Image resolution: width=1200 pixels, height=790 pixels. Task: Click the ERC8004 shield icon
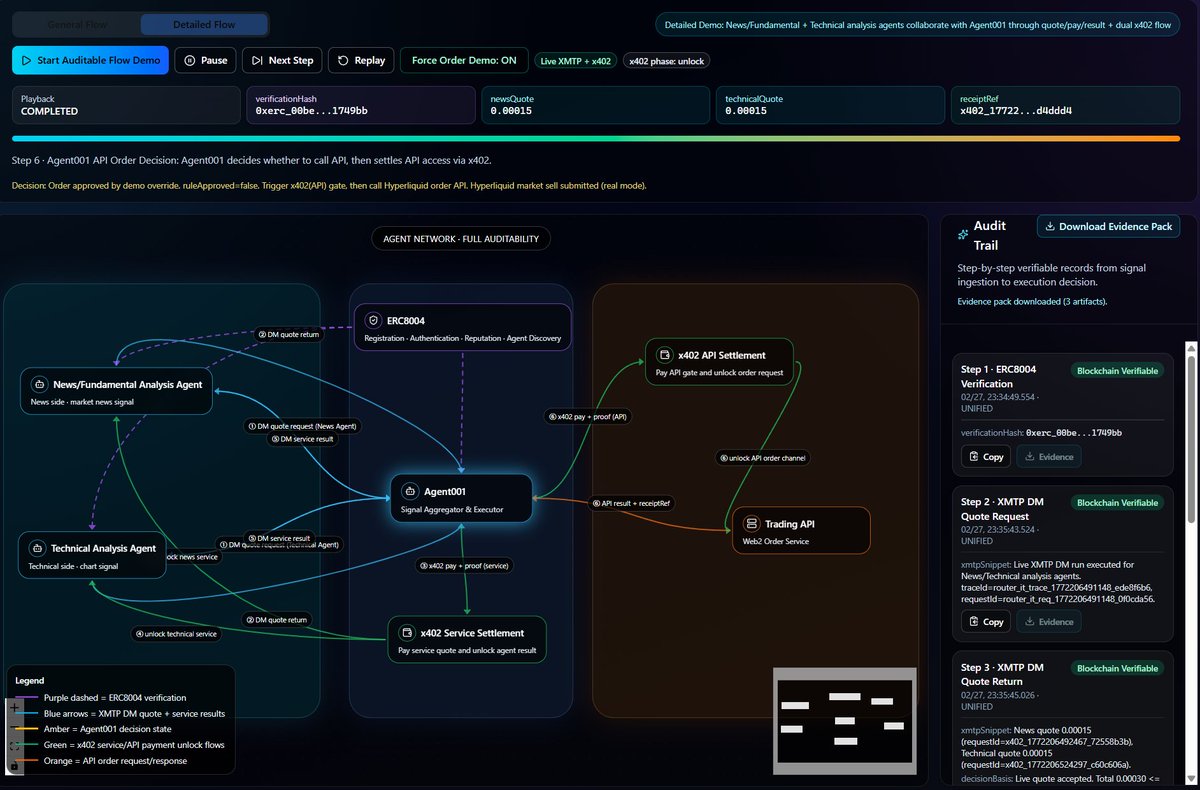coord(373,321)
